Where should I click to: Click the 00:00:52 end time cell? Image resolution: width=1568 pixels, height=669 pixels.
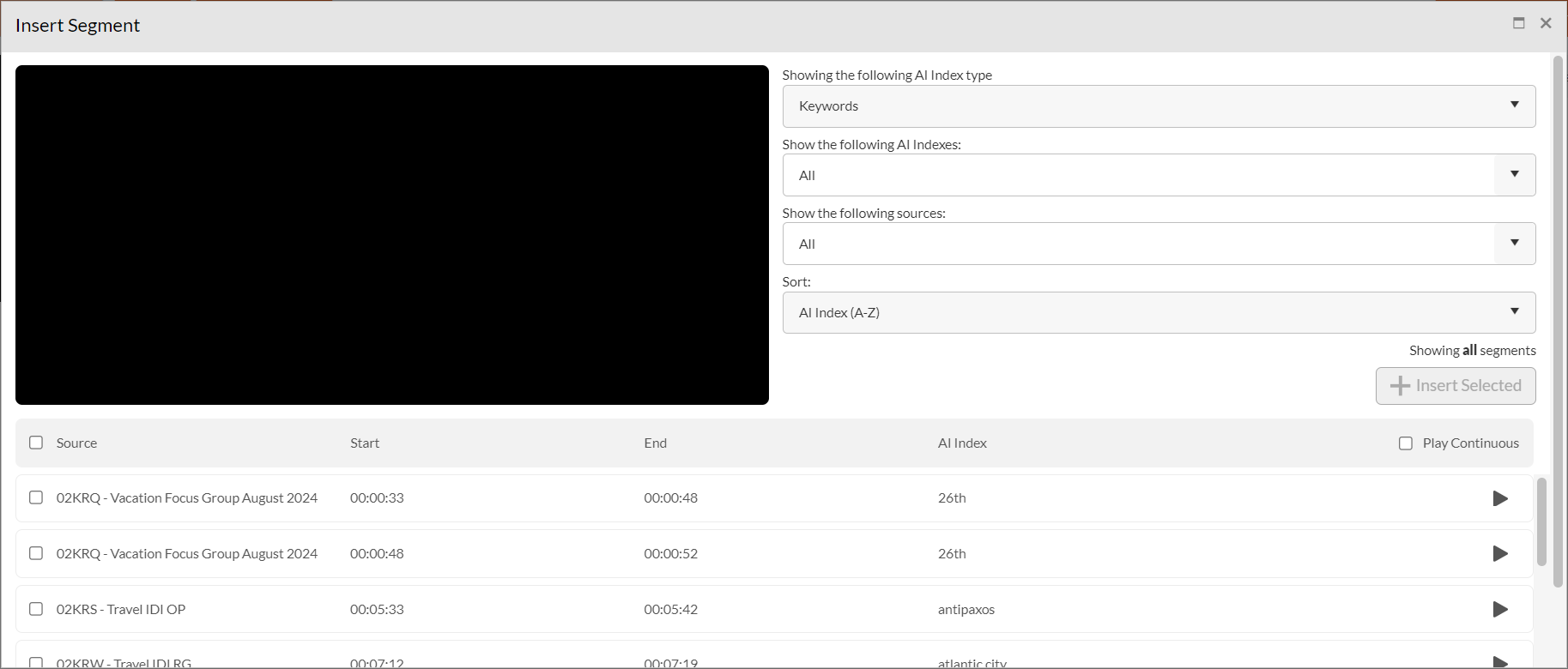click(x=670, y=554)
